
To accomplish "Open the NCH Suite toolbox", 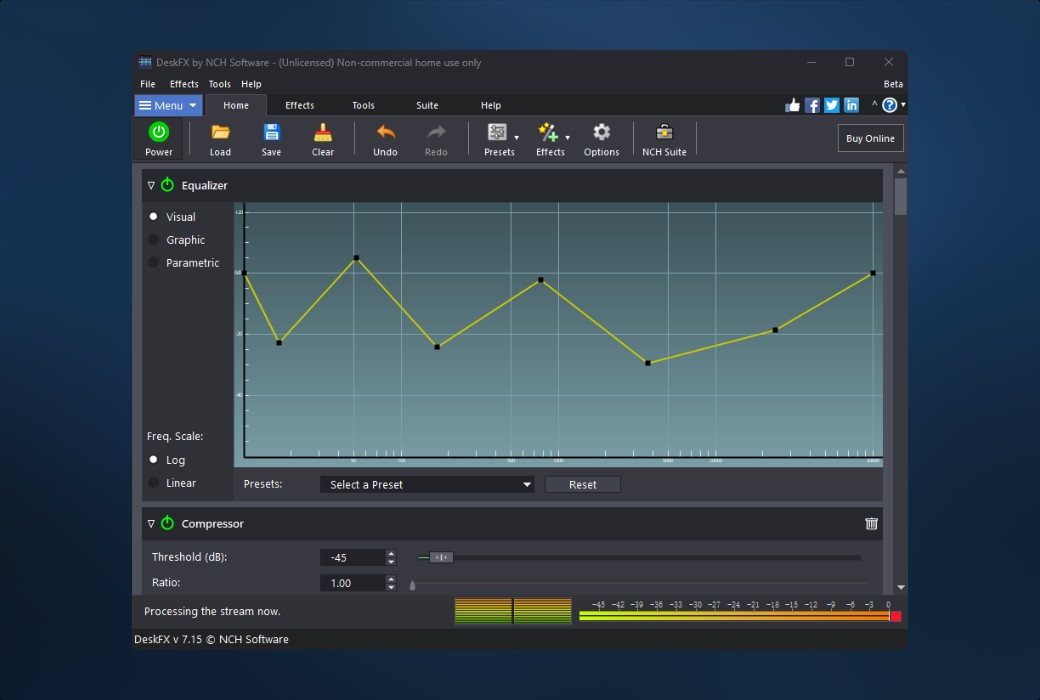I will [x=664, y=133].
